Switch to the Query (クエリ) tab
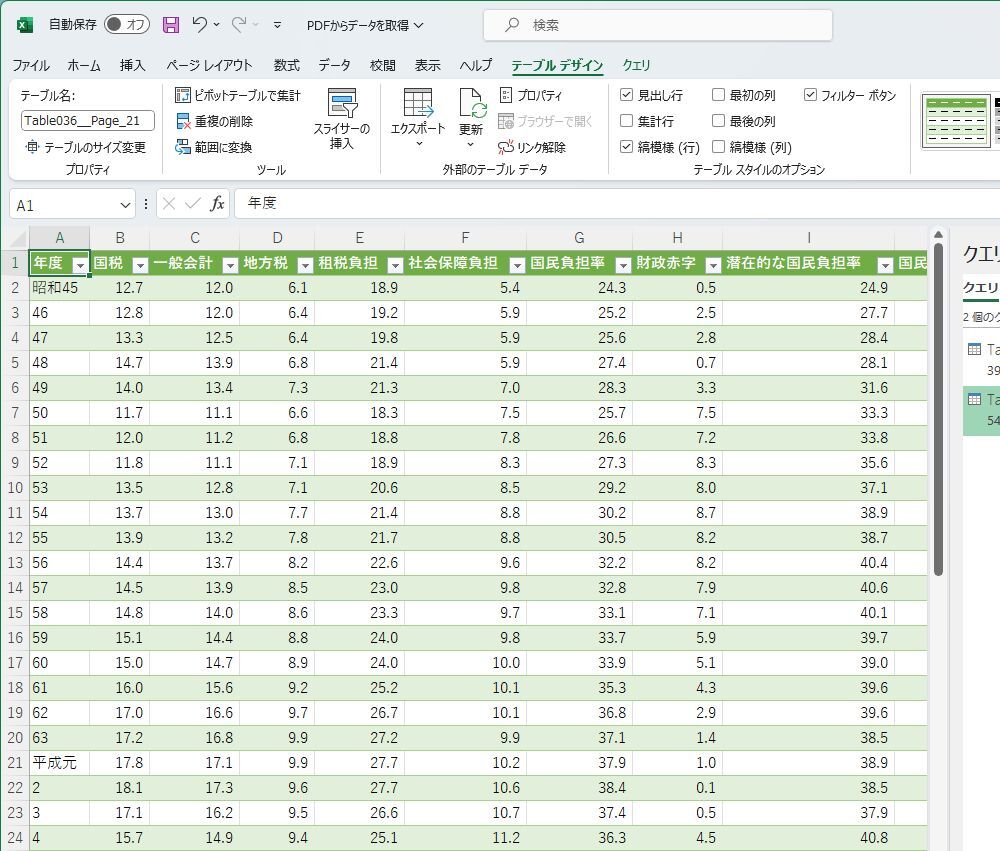This screenshot has width=1000, height=851. click(x=636, y=66)
